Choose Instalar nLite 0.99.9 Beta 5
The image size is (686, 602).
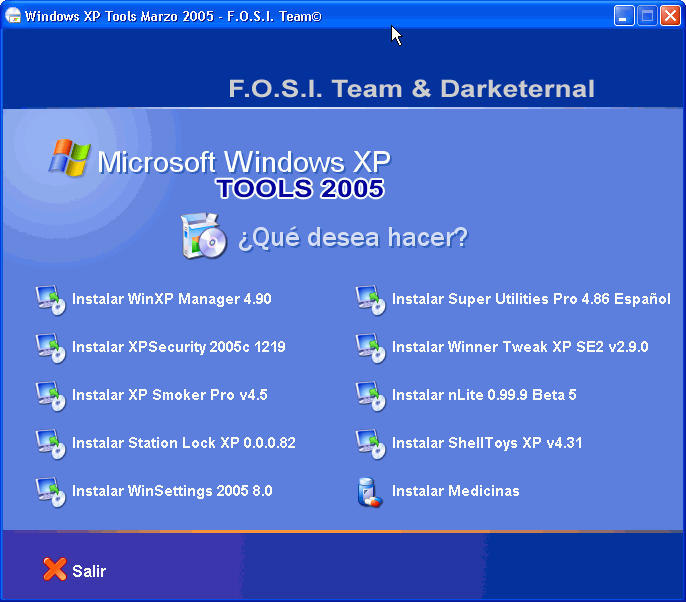point(484,395)
